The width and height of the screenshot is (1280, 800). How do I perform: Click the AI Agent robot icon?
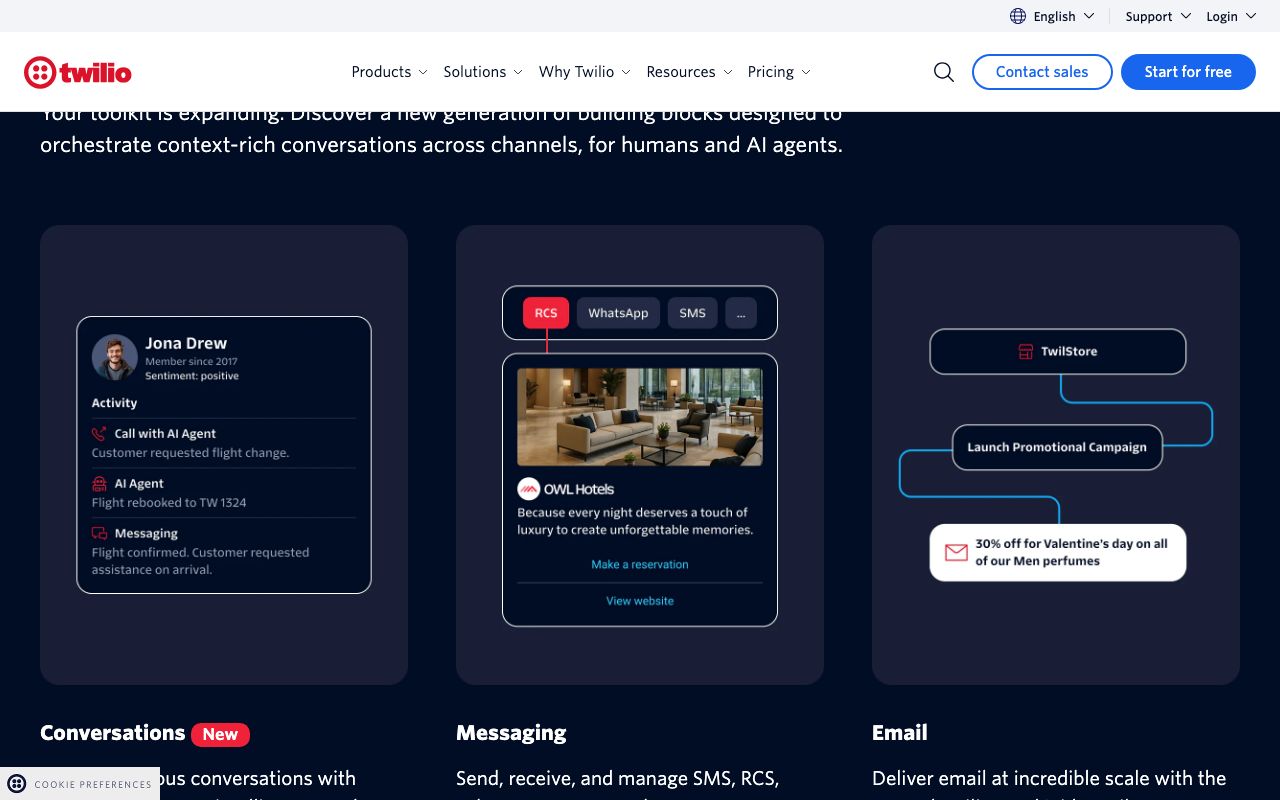[99, 484]
